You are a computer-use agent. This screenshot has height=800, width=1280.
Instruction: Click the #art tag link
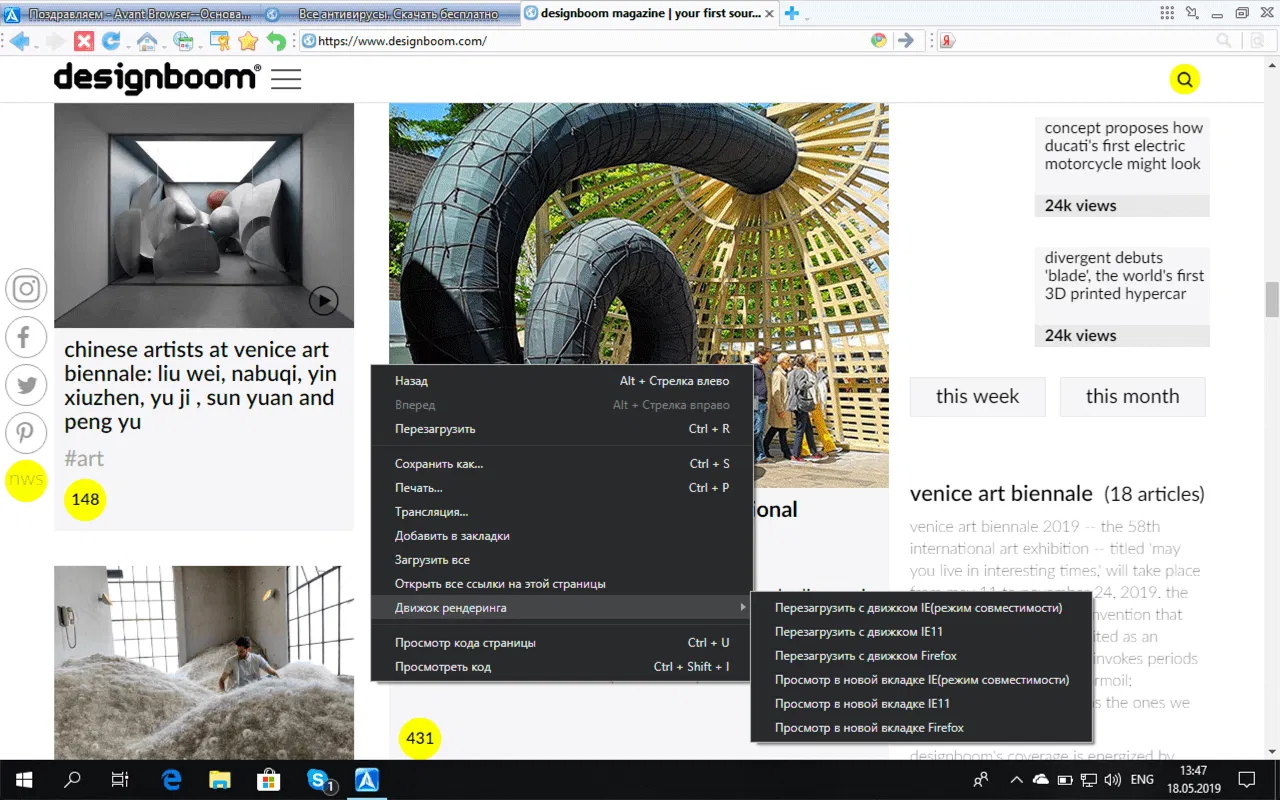pyautogui.click(x=84, y=459)
